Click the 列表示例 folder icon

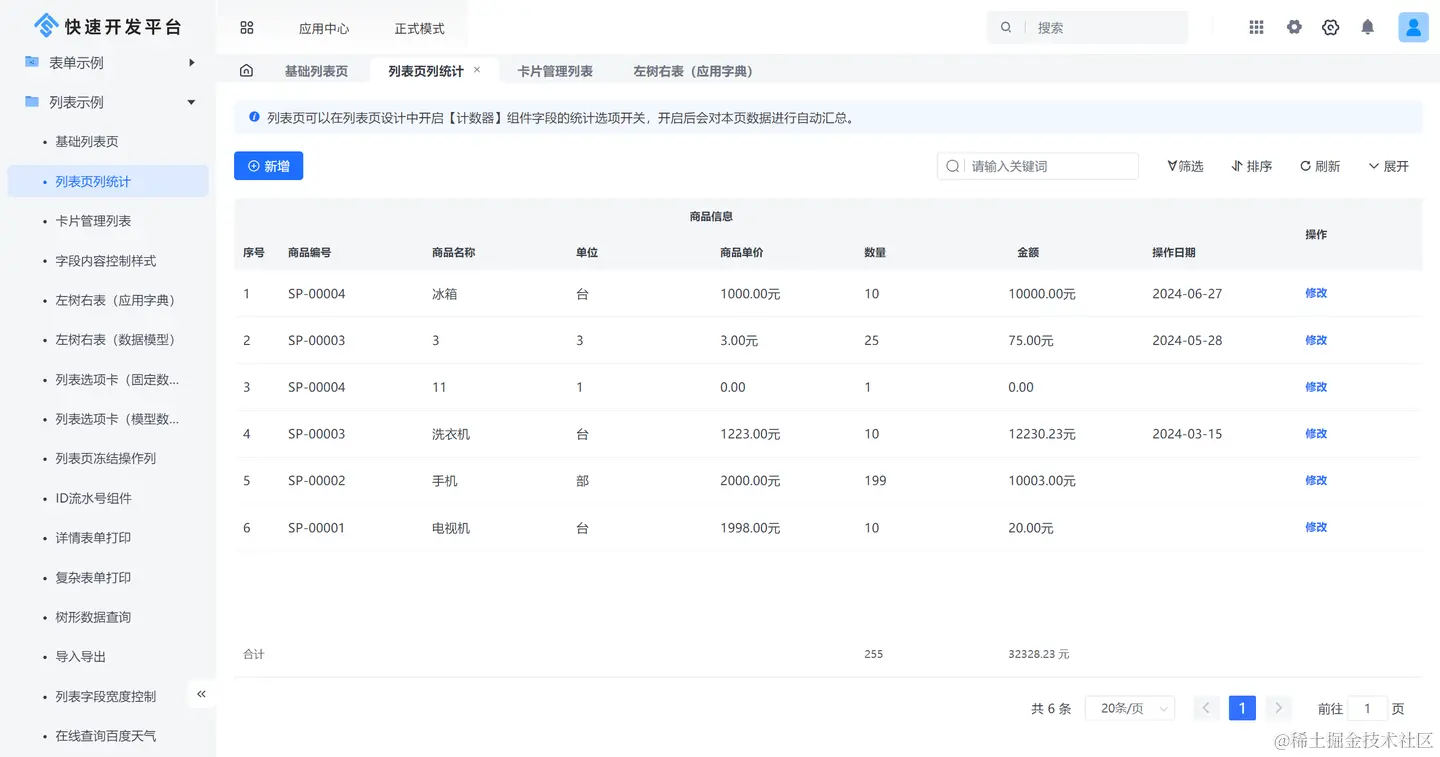[32, 102]
